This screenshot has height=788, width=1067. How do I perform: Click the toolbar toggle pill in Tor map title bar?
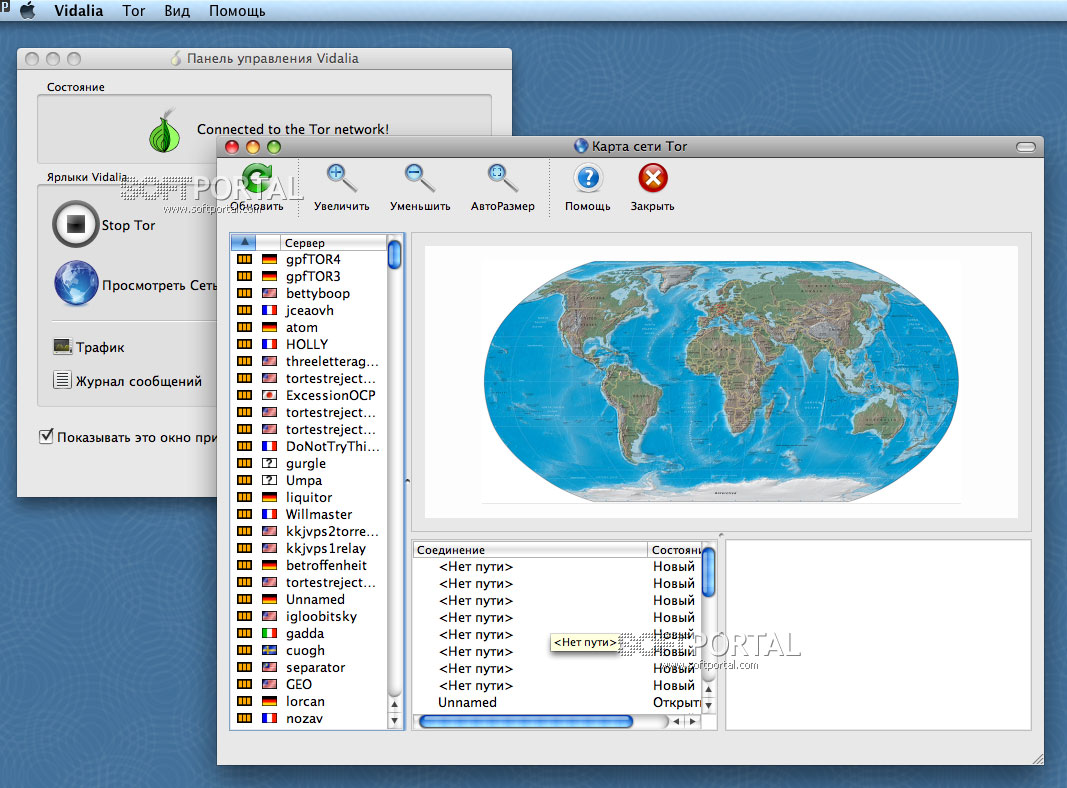click(x=1026, y=147)
